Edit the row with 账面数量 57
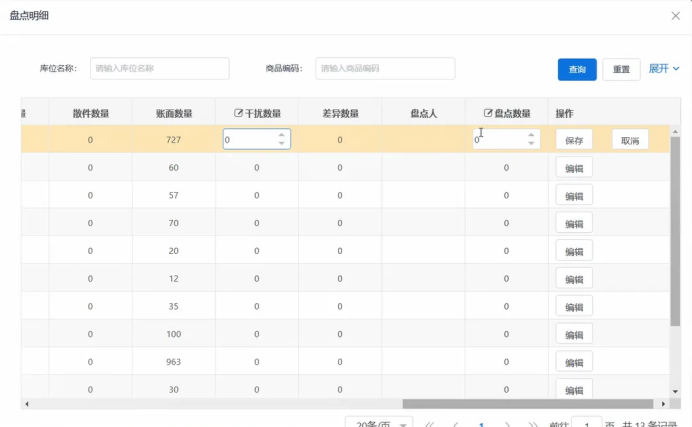 coord(574,196)
